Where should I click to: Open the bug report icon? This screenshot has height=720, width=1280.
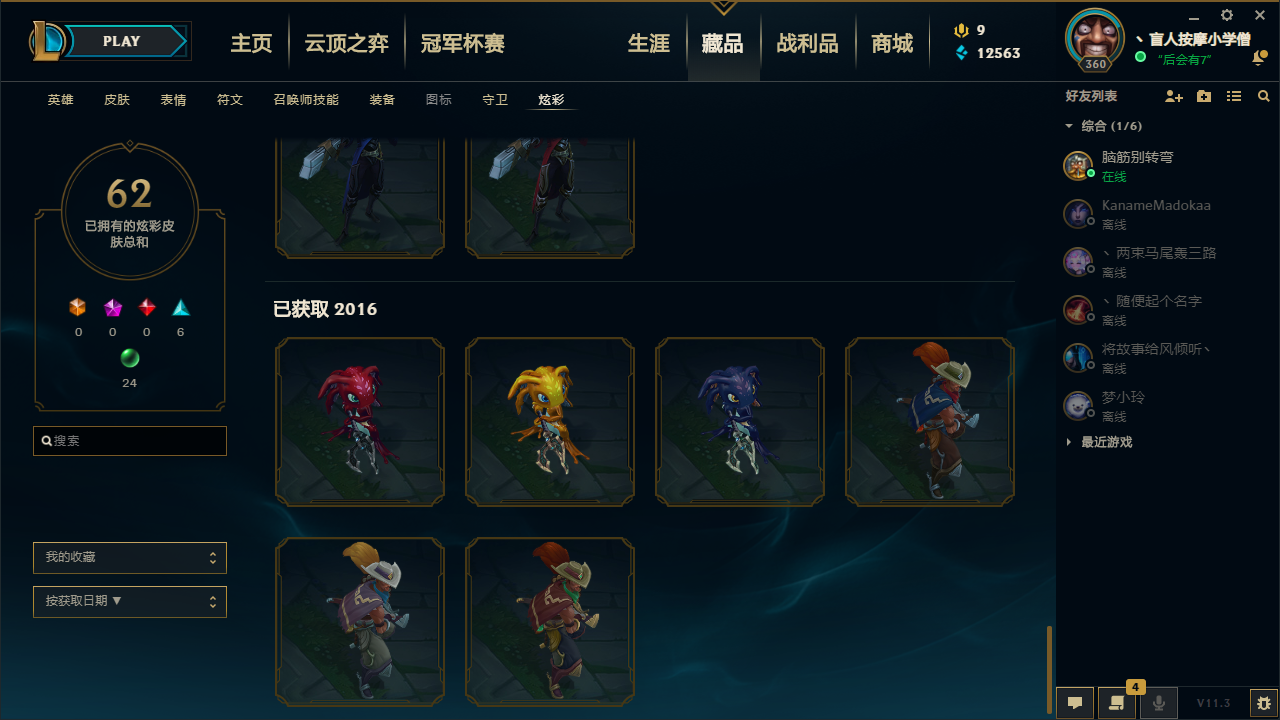pos(1264,703)
